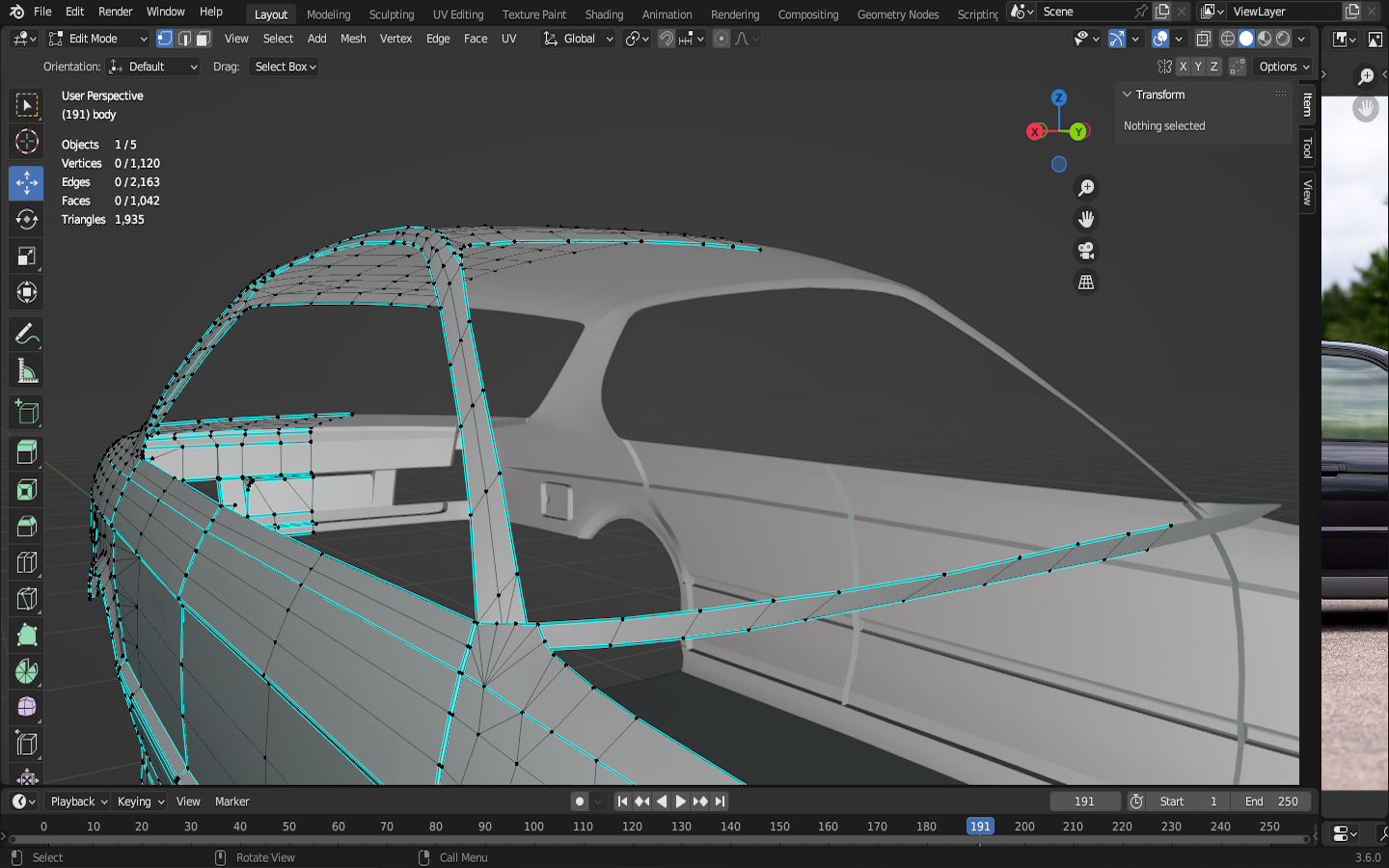Screen dimensions: 1389x868
Task: Toggle Z axis mesh mirror
Action: pyautogui.click(x=1214, y=67)
